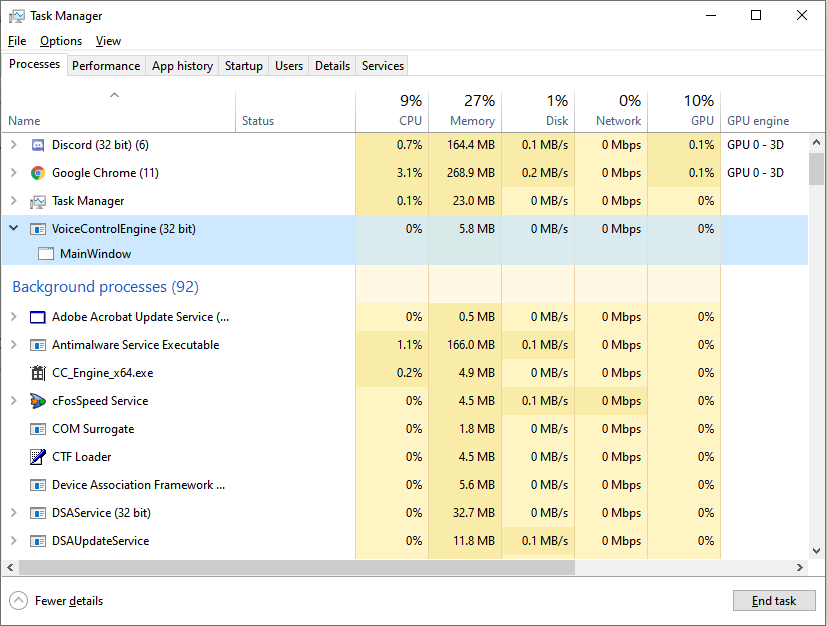Expand the DSAUpdateService row
The image size is (827, 626).
[14, 540]
